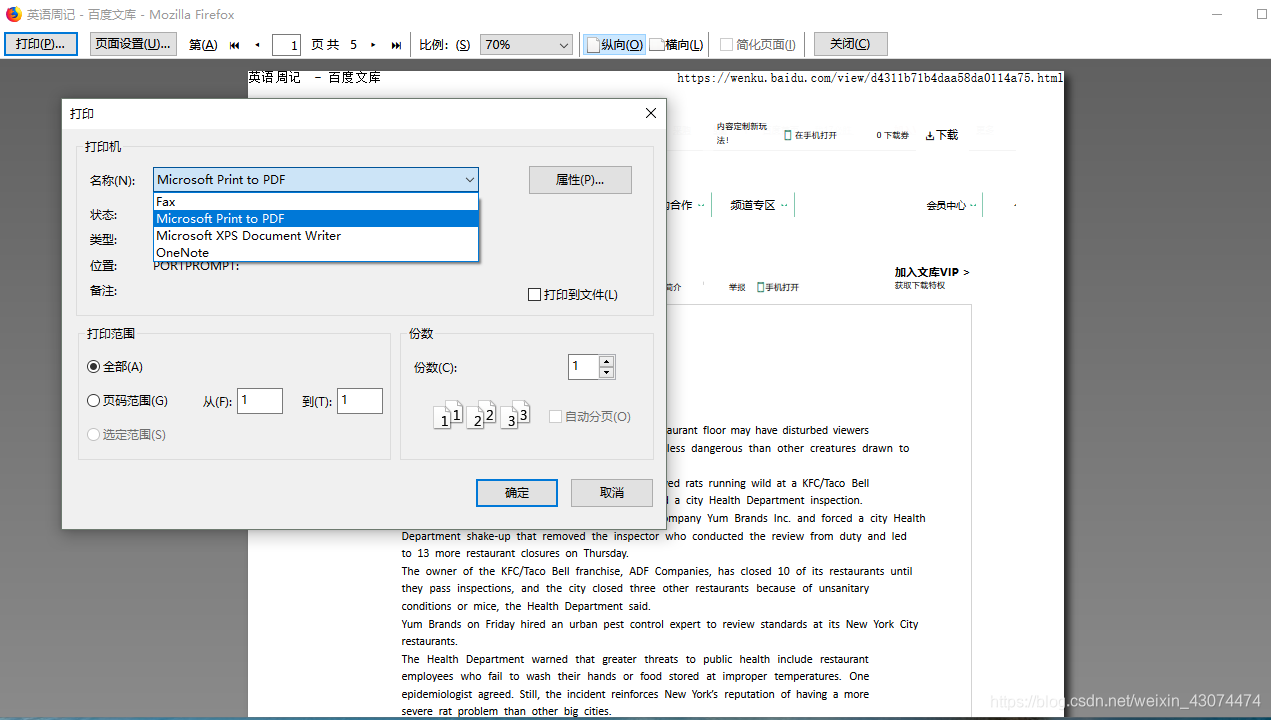1271x720 pixels.
Task: Click 加入文库VIP > link
Action: tap(932, 272)
